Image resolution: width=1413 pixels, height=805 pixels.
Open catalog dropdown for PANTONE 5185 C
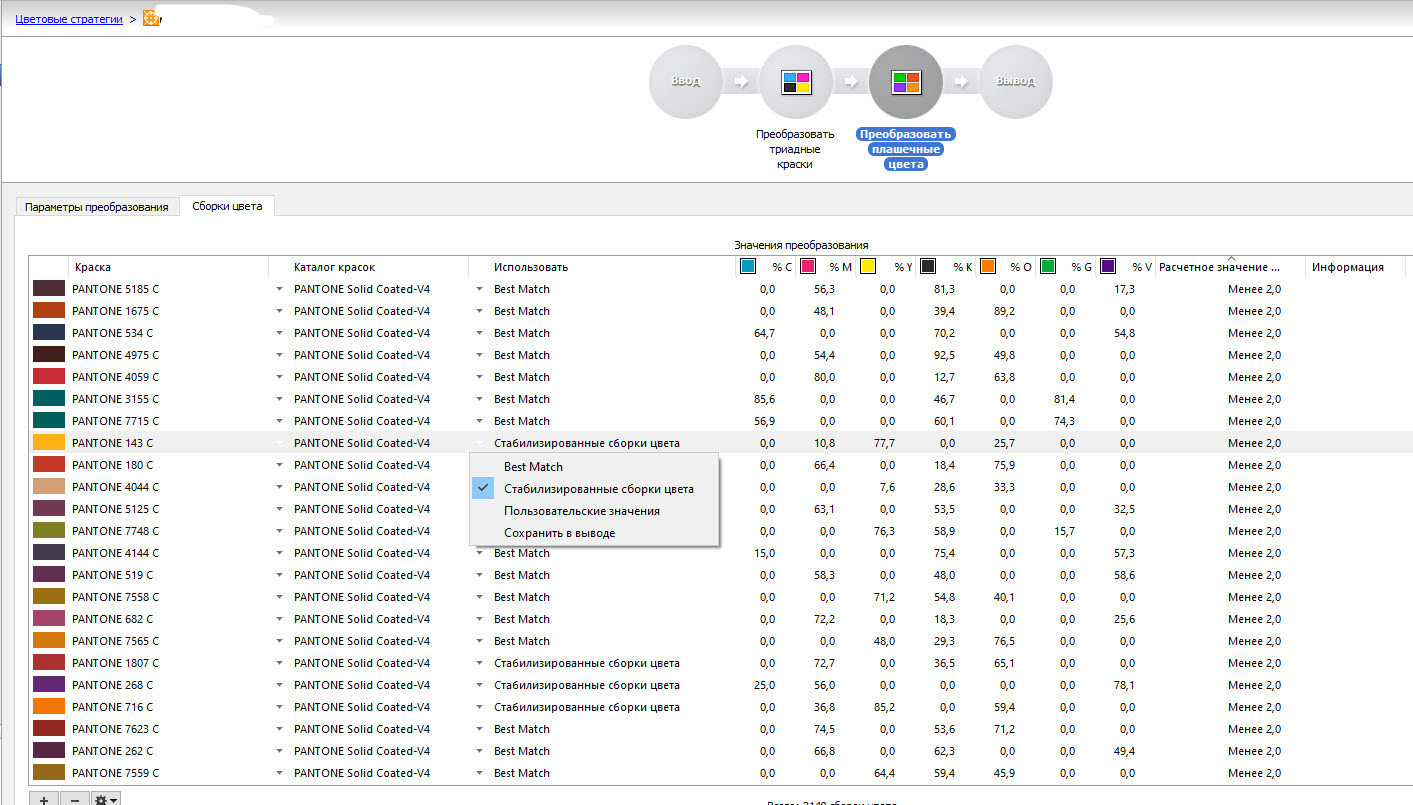pos(280,289)
